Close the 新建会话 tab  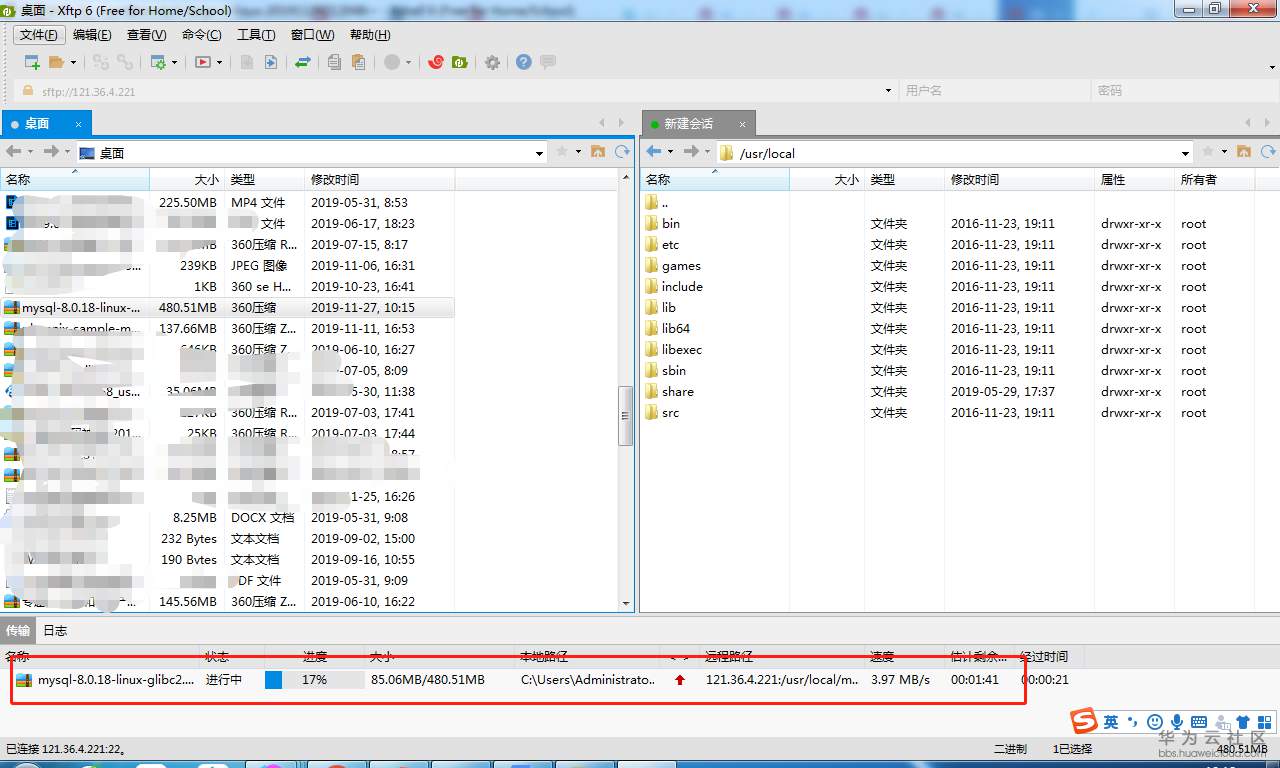click(x=743, y=124)
